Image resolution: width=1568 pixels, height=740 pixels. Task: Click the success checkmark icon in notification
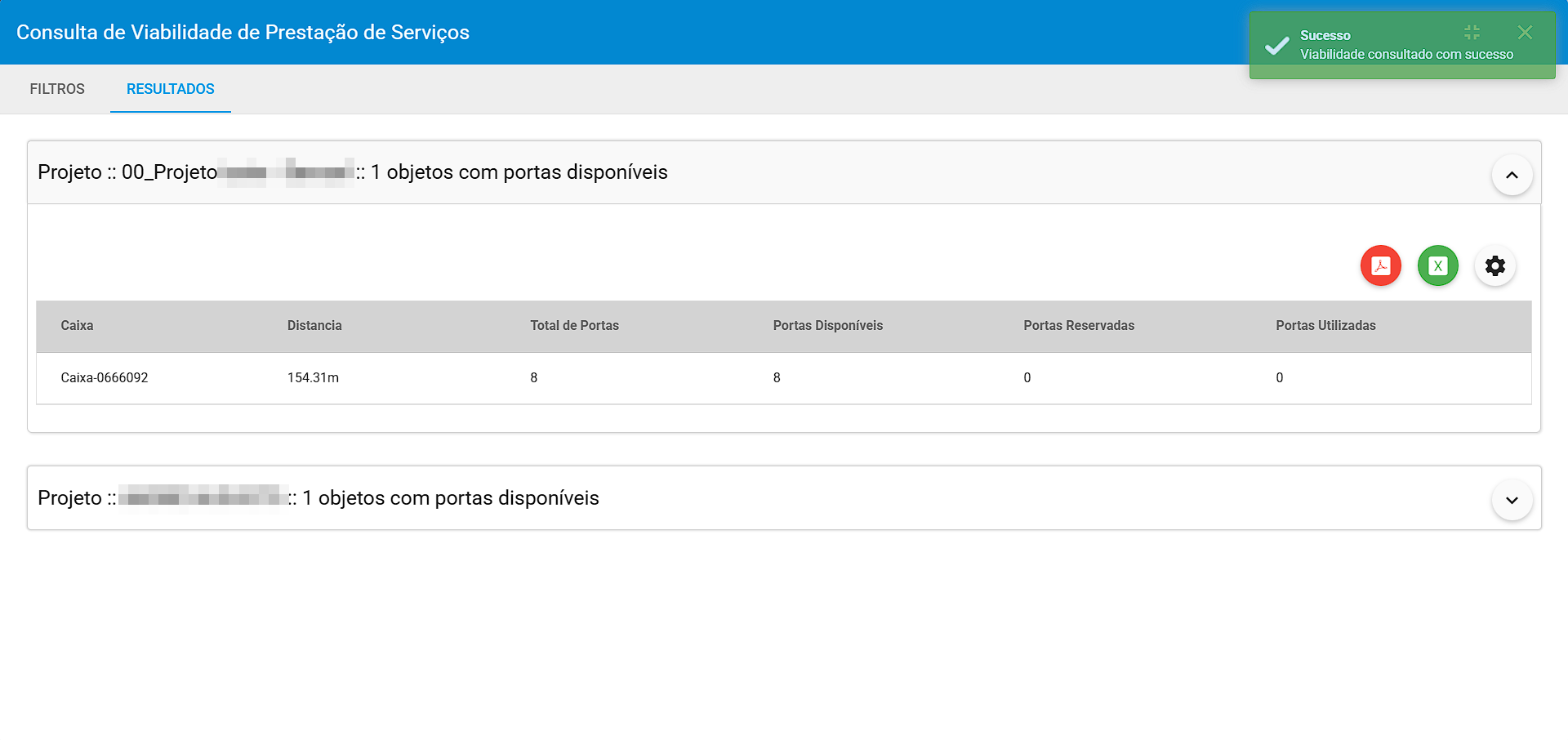1276,46
